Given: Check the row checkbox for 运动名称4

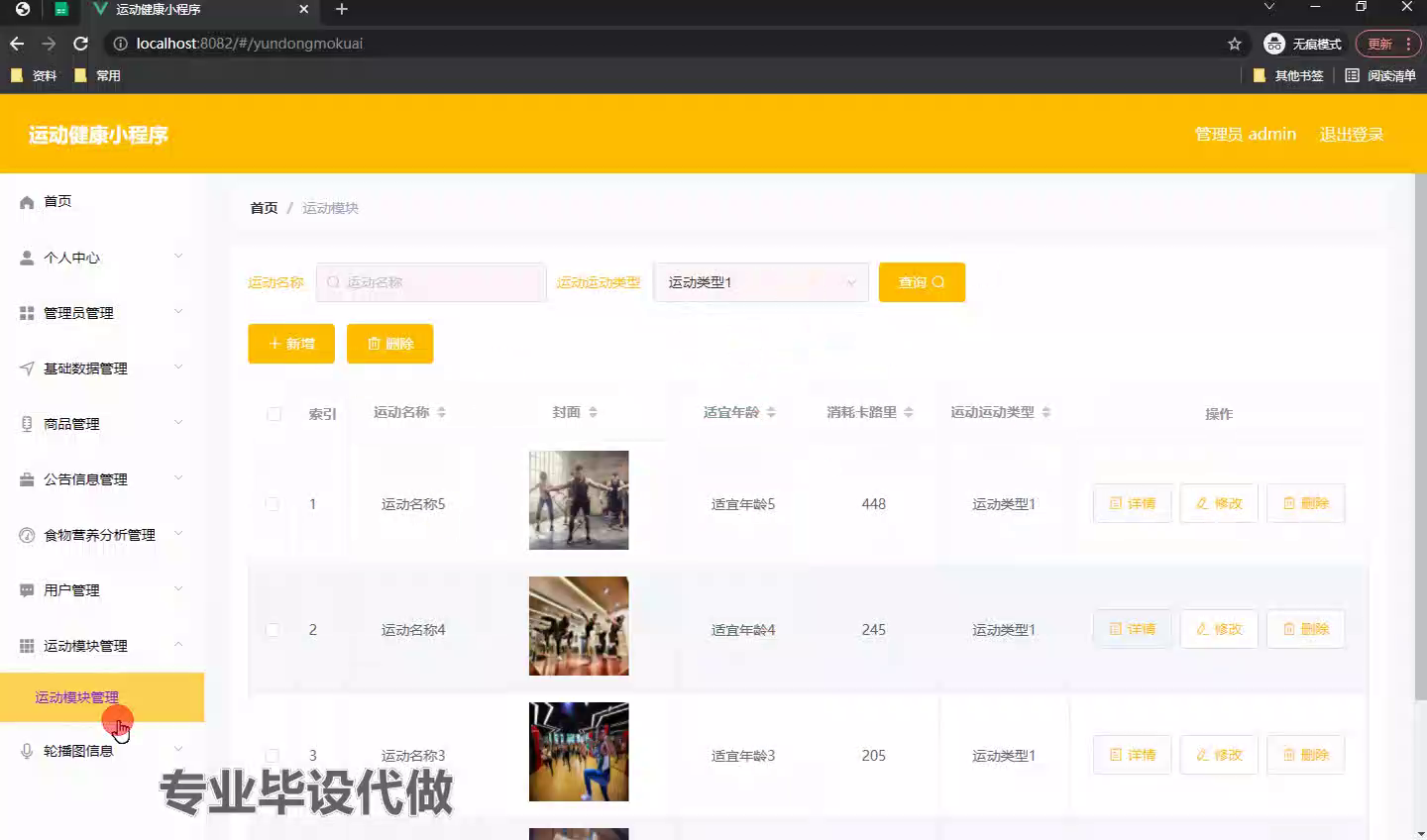Looking at the screenshot, I should (272, 630).
